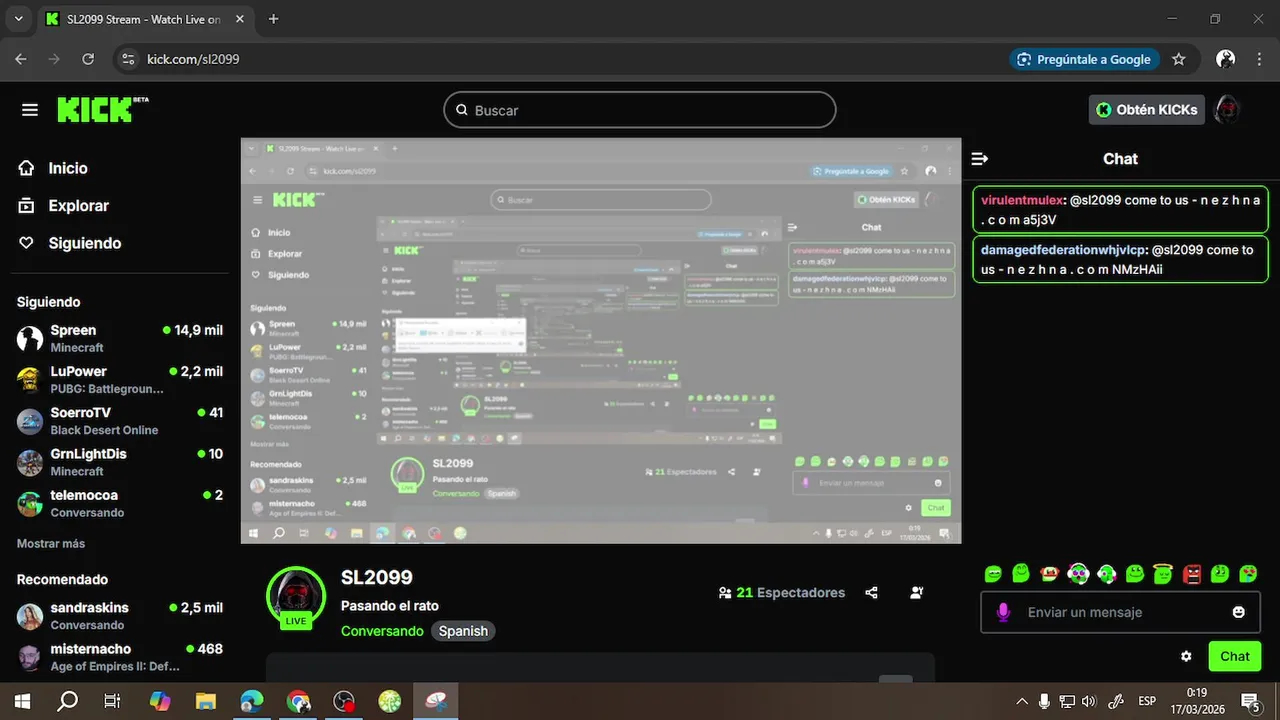Click the share stream icon
The height and width of the screenshot is (720, 1280).
871,593
